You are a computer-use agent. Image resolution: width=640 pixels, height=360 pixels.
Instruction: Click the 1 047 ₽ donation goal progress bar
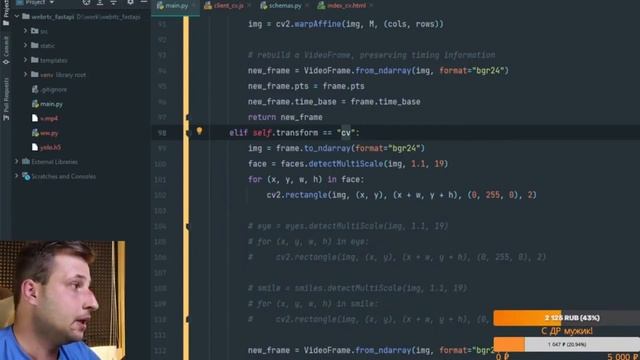click(567, 344)
